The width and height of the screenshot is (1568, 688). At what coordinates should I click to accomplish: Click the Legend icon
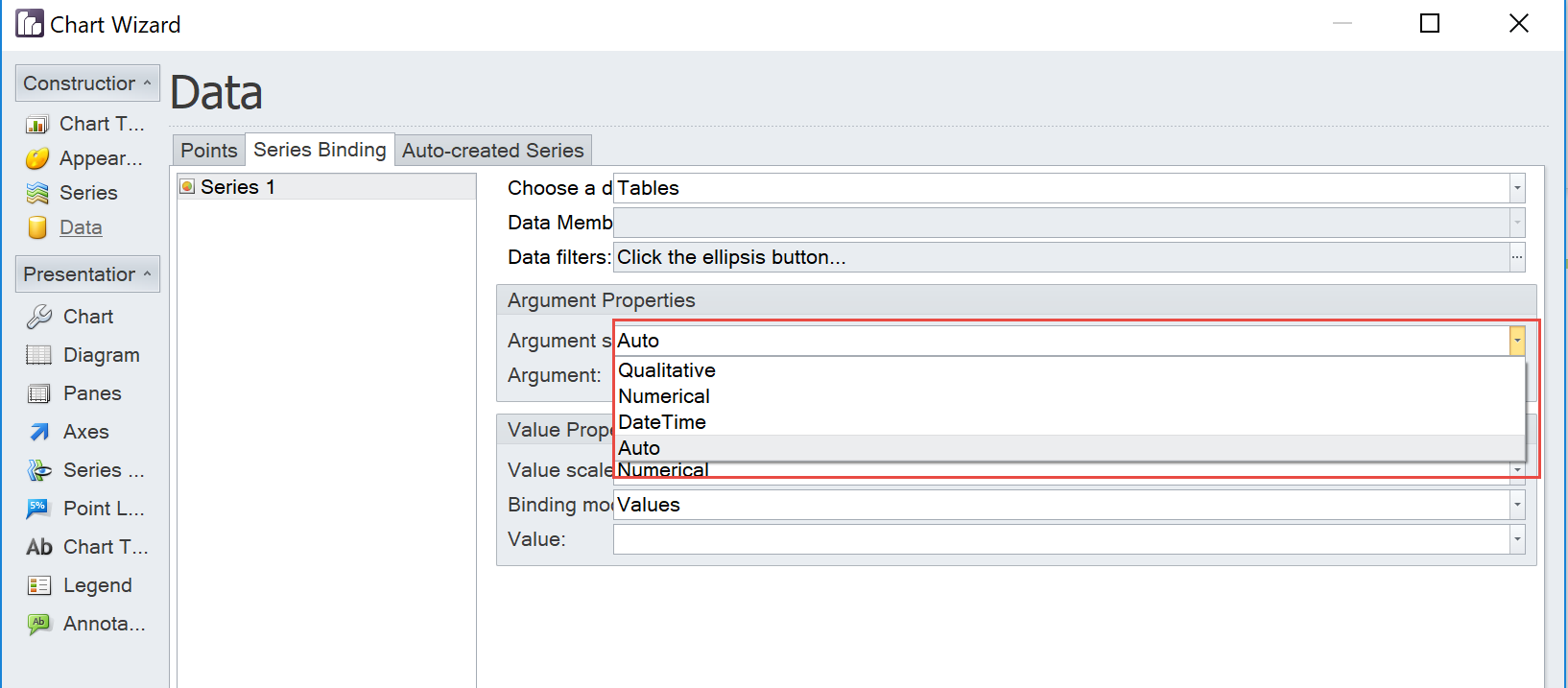39,585
